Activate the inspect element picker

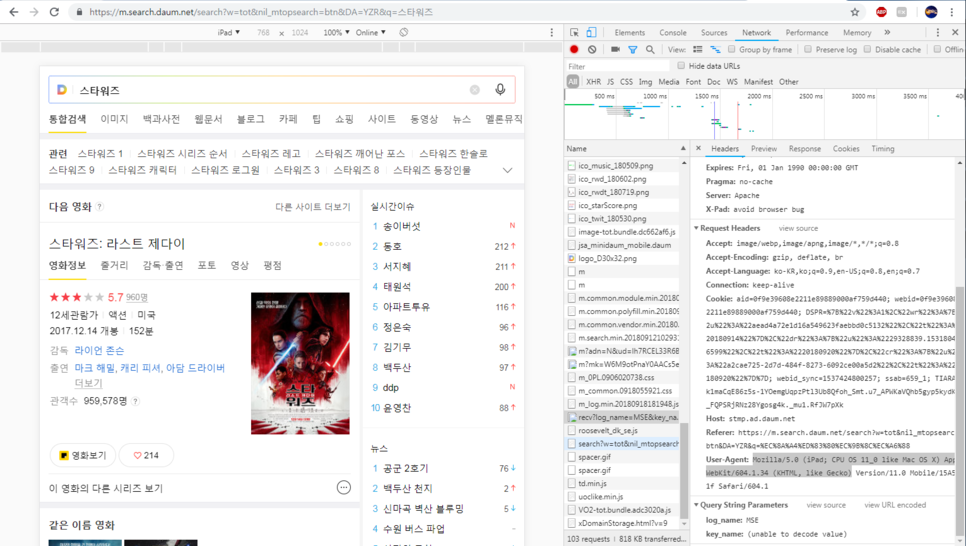click(574, 32)
